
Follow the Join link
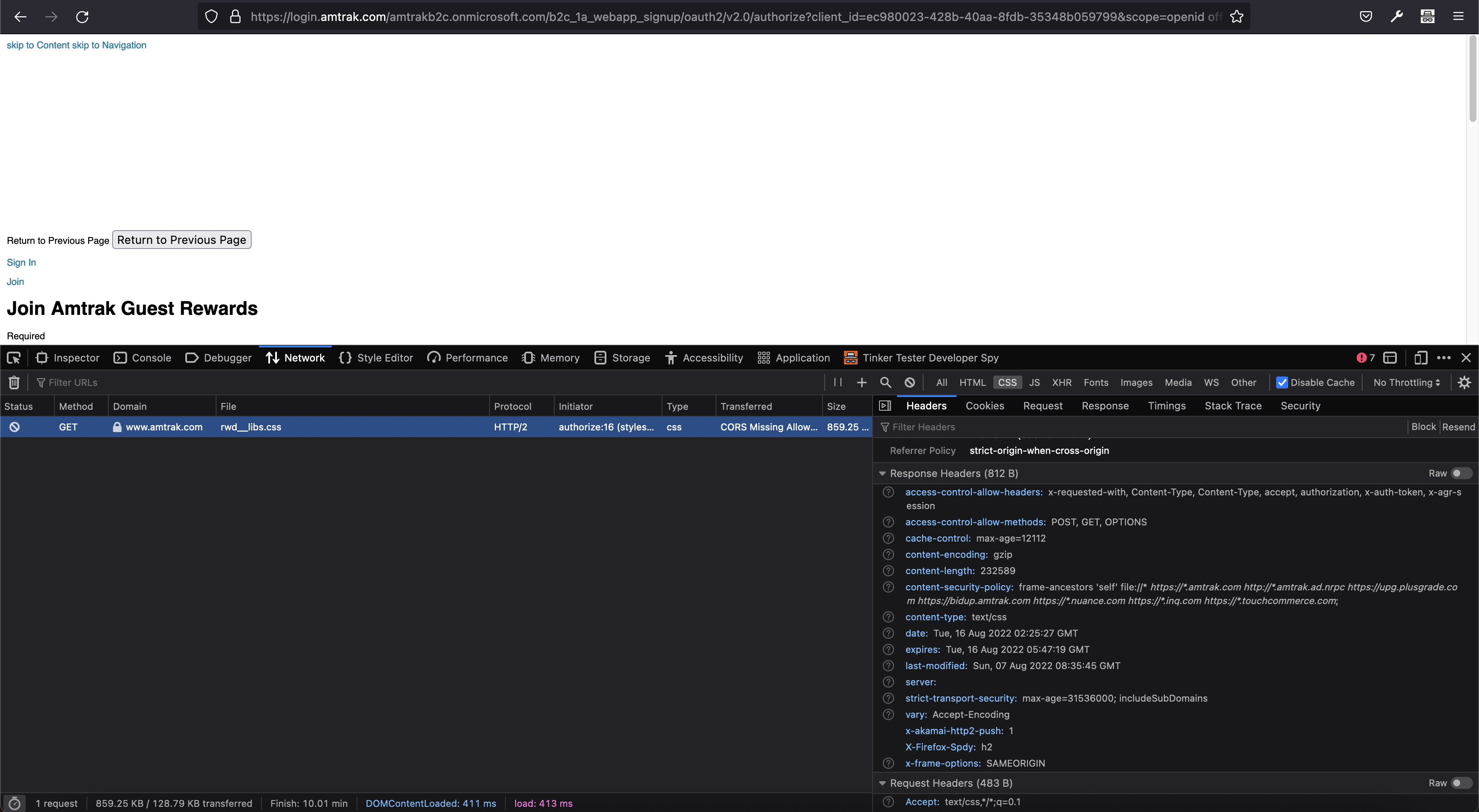[15, 282]
